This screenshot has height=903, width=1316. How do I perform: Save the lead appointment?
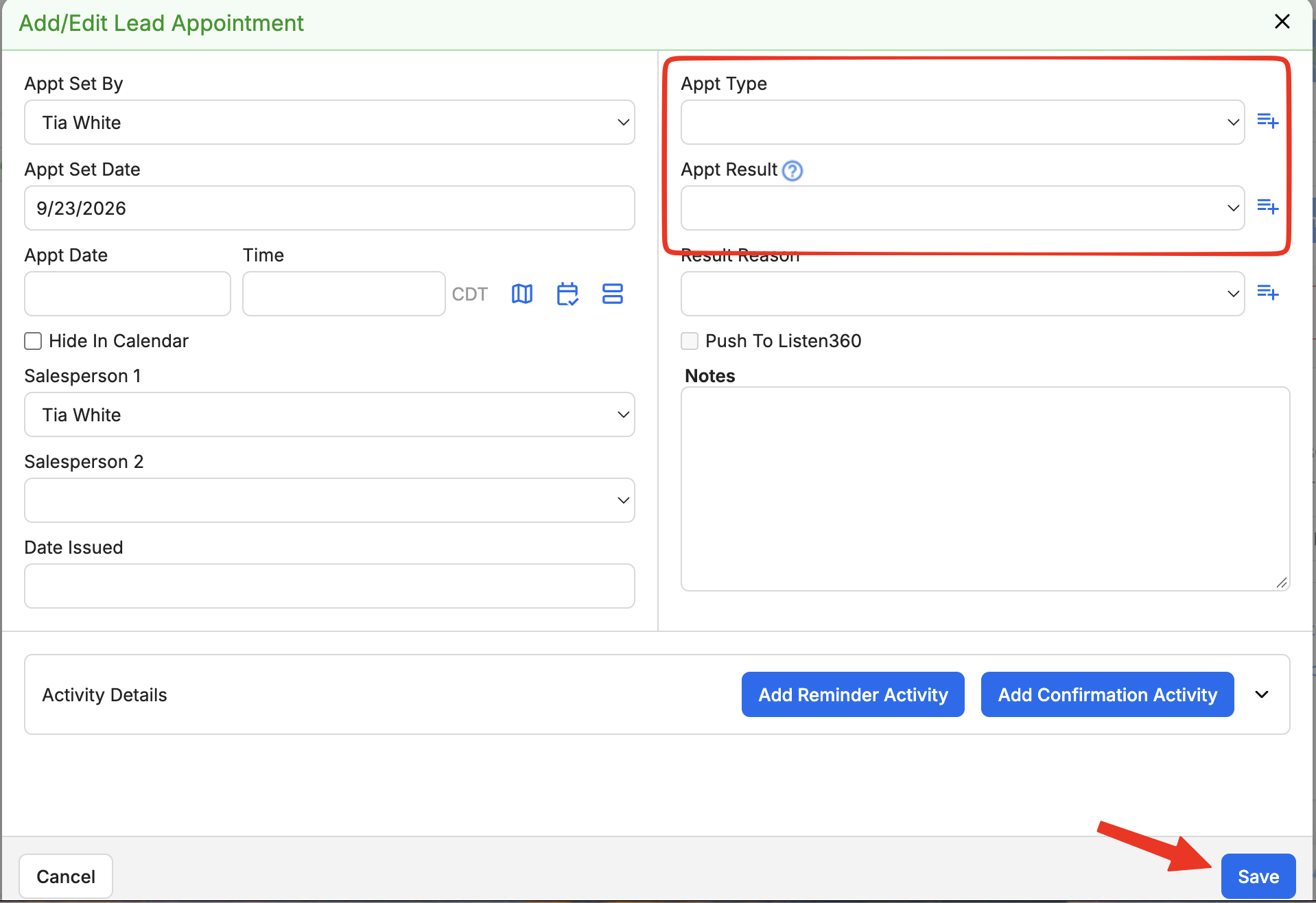pos(1258,876)
